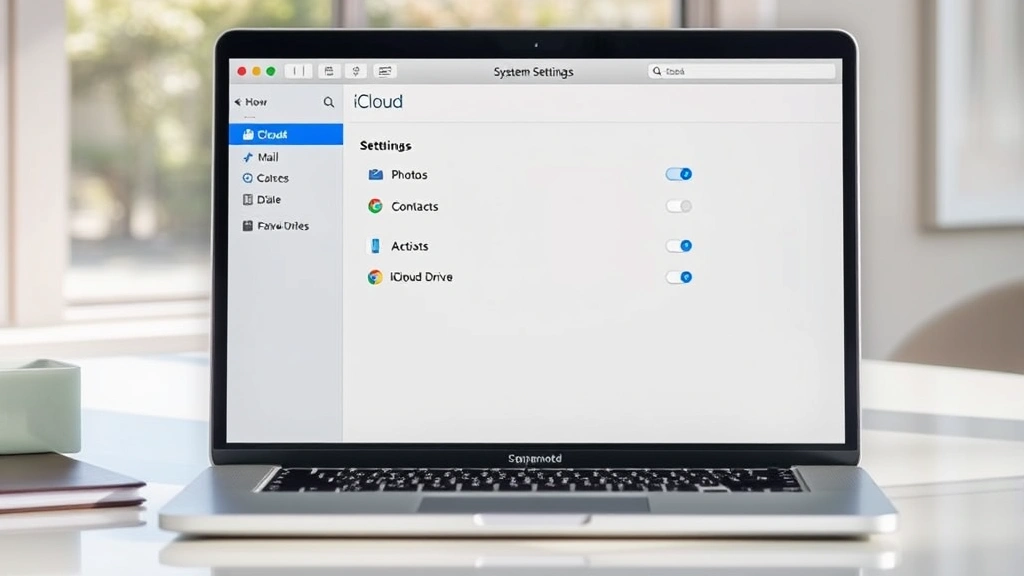Collapse back using the sidebar chevron
Screen dimensions: 1024x576
tap(237, 101)
